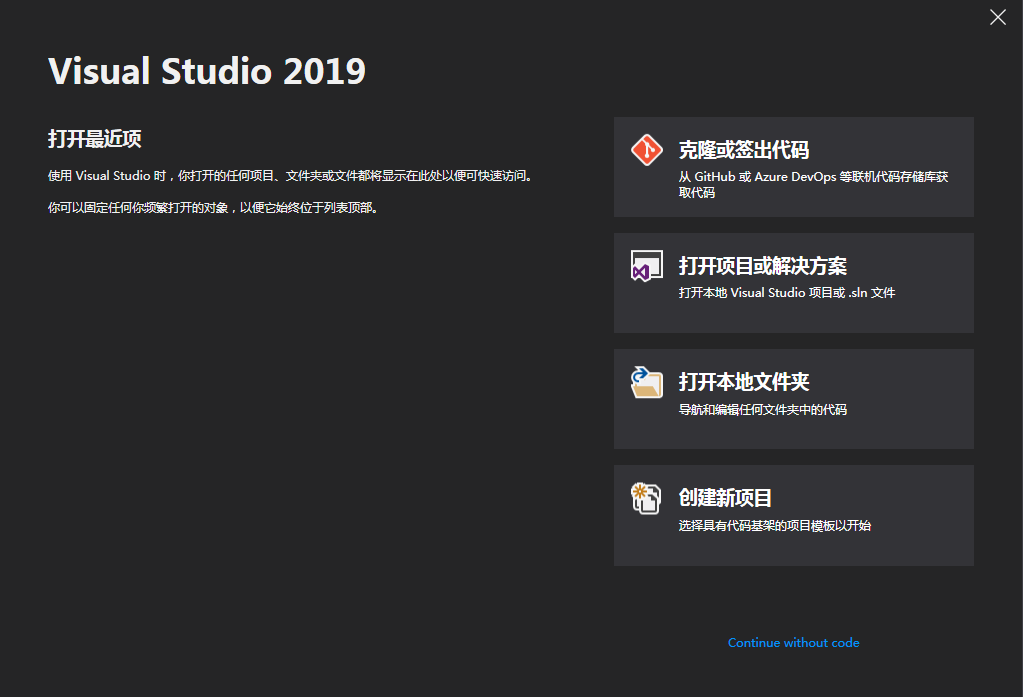The image size is (1023, 697).
Task: Click the sentence starting 使用 Visual Studio 时
Action: [291, 176]
